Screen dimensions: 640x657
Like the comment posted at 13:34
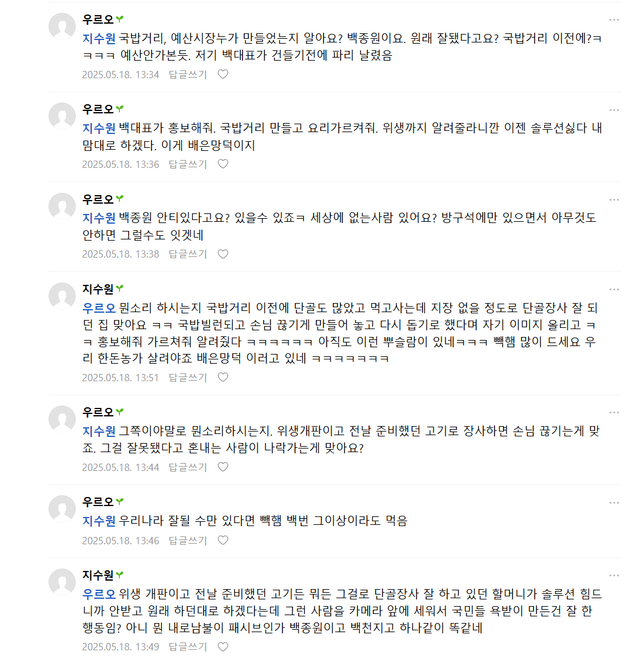tap(223, 74)
